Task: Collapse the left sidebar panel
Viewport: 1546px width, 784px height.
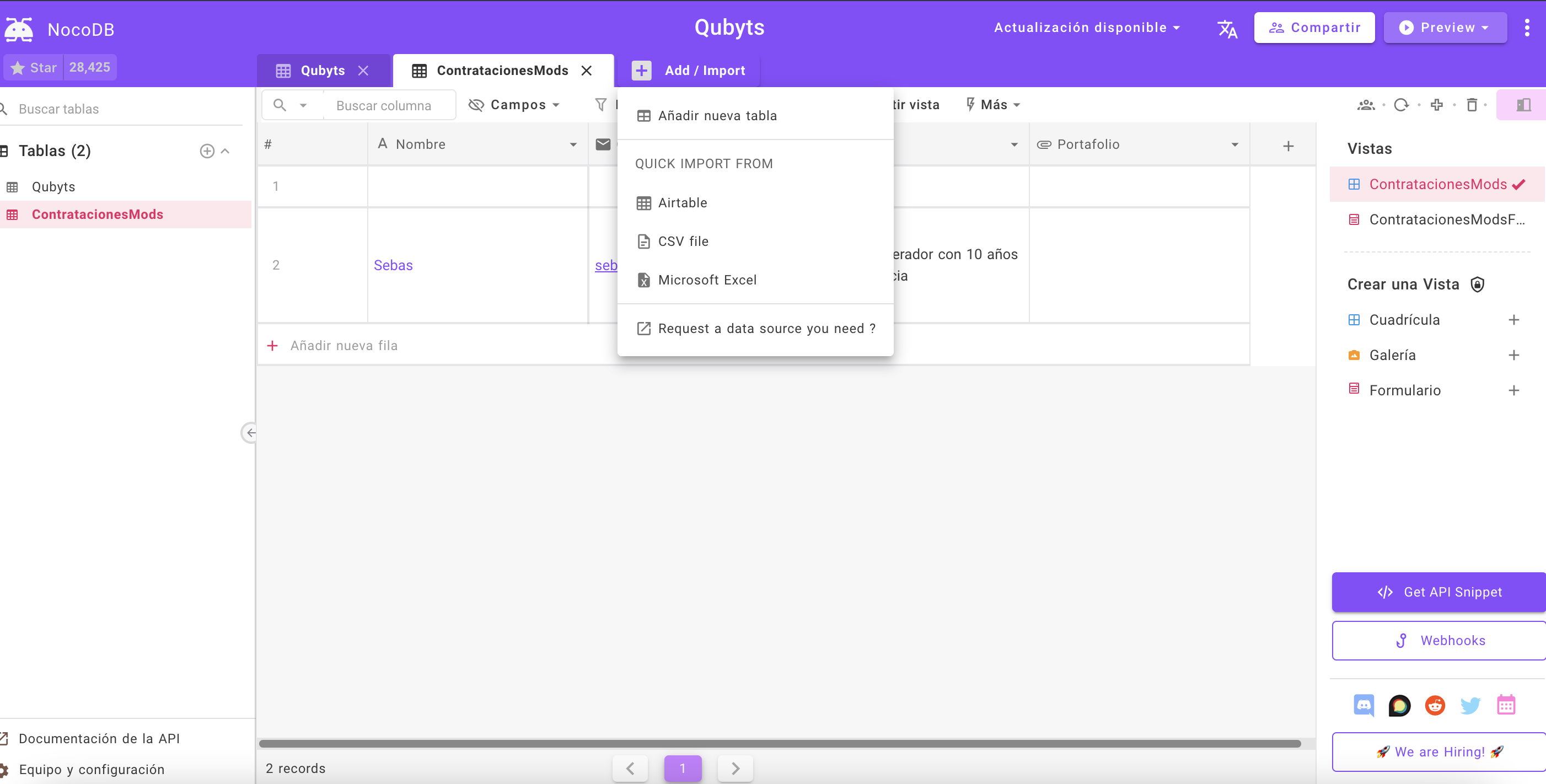Action: pyautogui.click(x=250, y=432)
